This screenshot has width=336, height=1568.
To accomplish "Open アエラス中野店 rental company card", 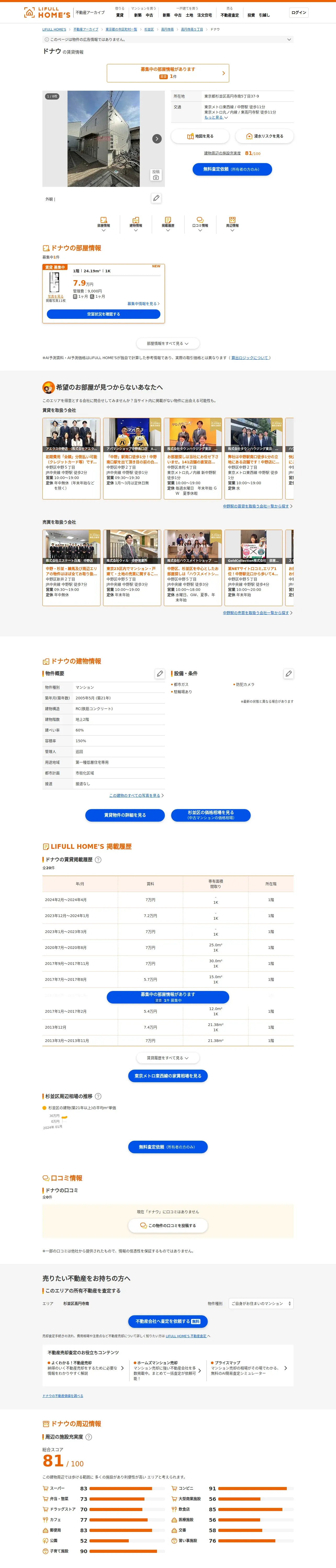I will pyautogui.click(x=71, y=458).
